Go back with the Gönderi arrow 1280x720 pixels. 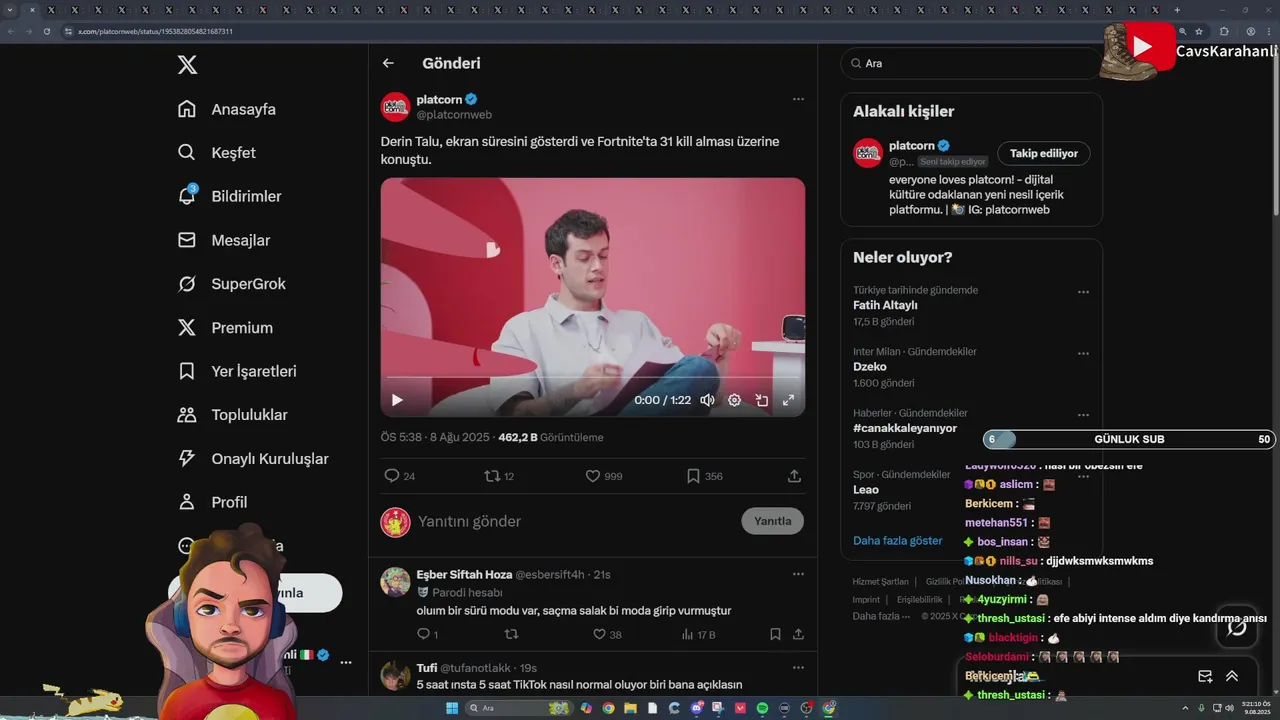(388, 63)
